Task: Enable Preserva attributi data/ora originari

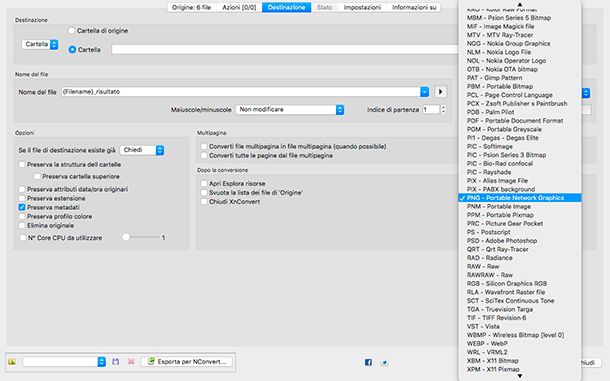Action: [22, 189]
